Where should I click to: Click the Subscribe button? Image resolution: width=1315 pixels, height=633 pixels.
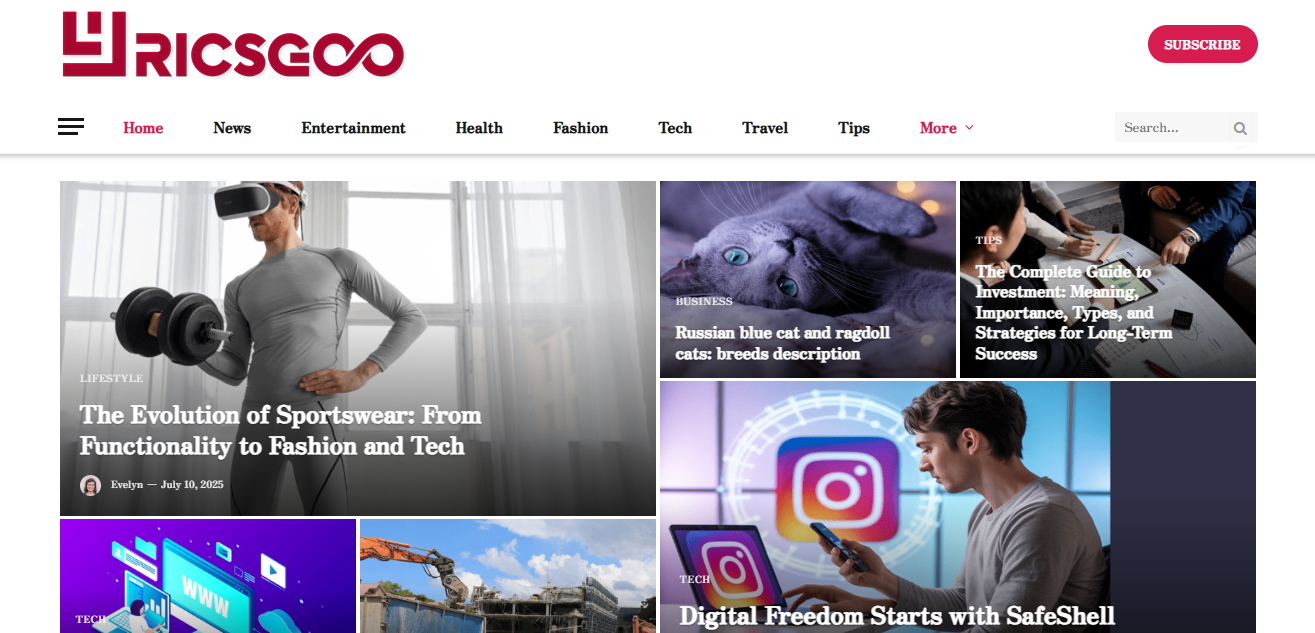pyautogui.click(x=1202, y=44)
